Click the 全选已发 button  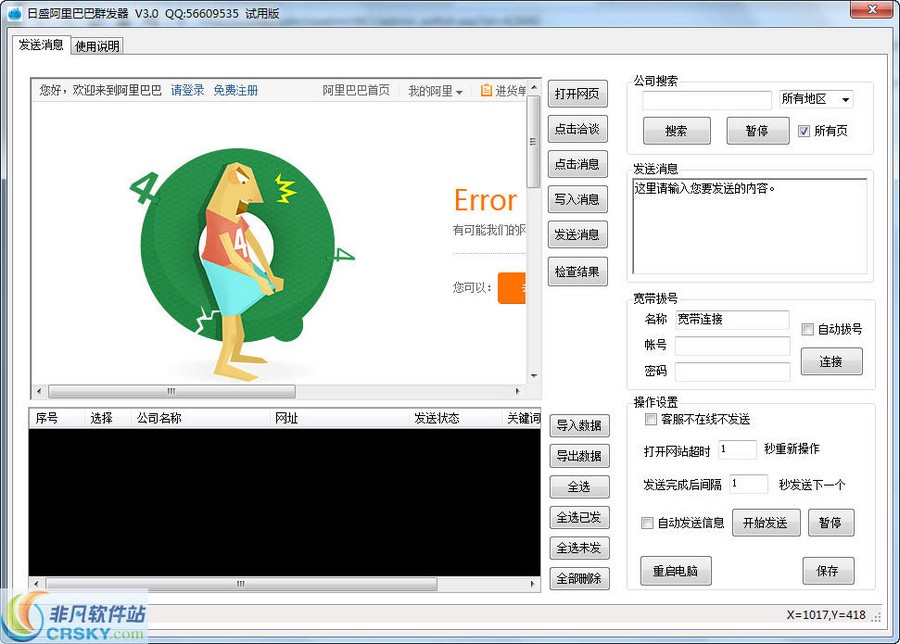579,517
